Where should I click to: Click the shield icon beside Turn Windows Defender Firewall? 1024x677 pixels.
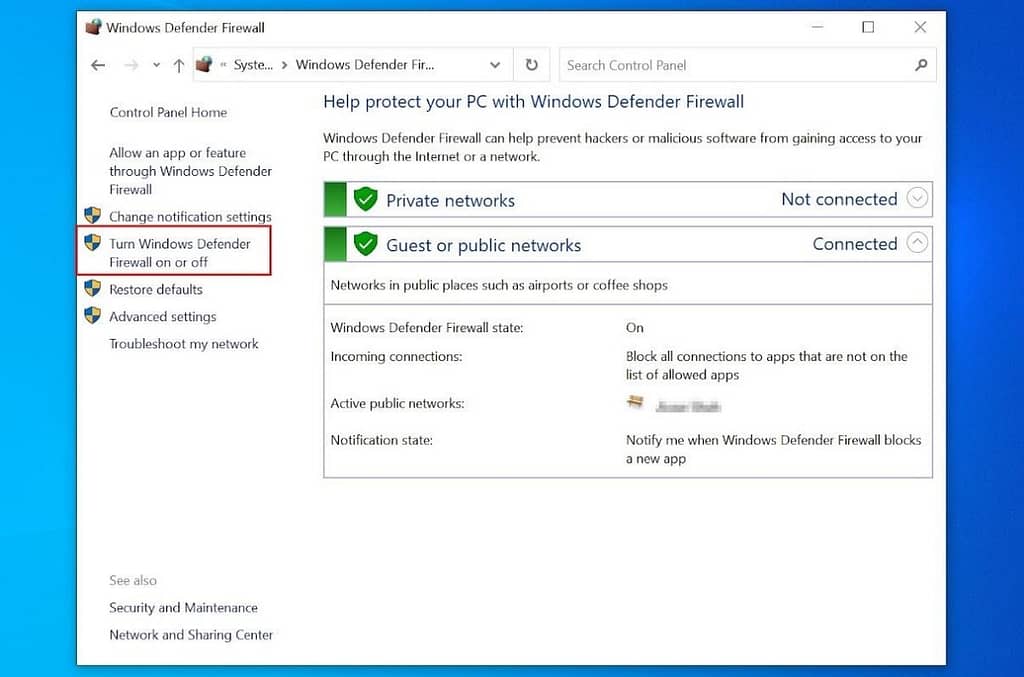[x=93, y=243]
